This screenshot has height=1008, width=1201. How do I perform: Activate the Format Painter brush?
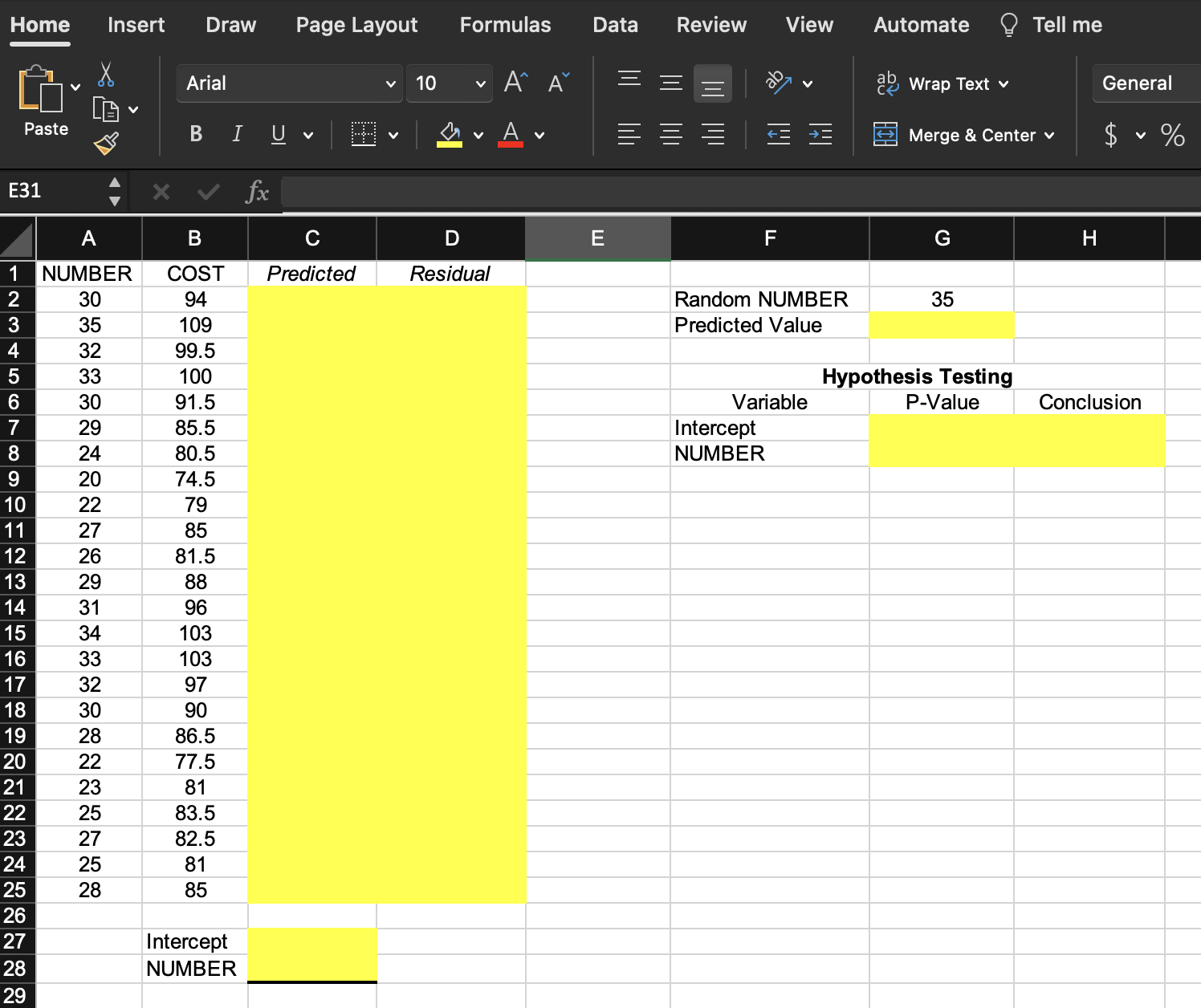point(104,142)
